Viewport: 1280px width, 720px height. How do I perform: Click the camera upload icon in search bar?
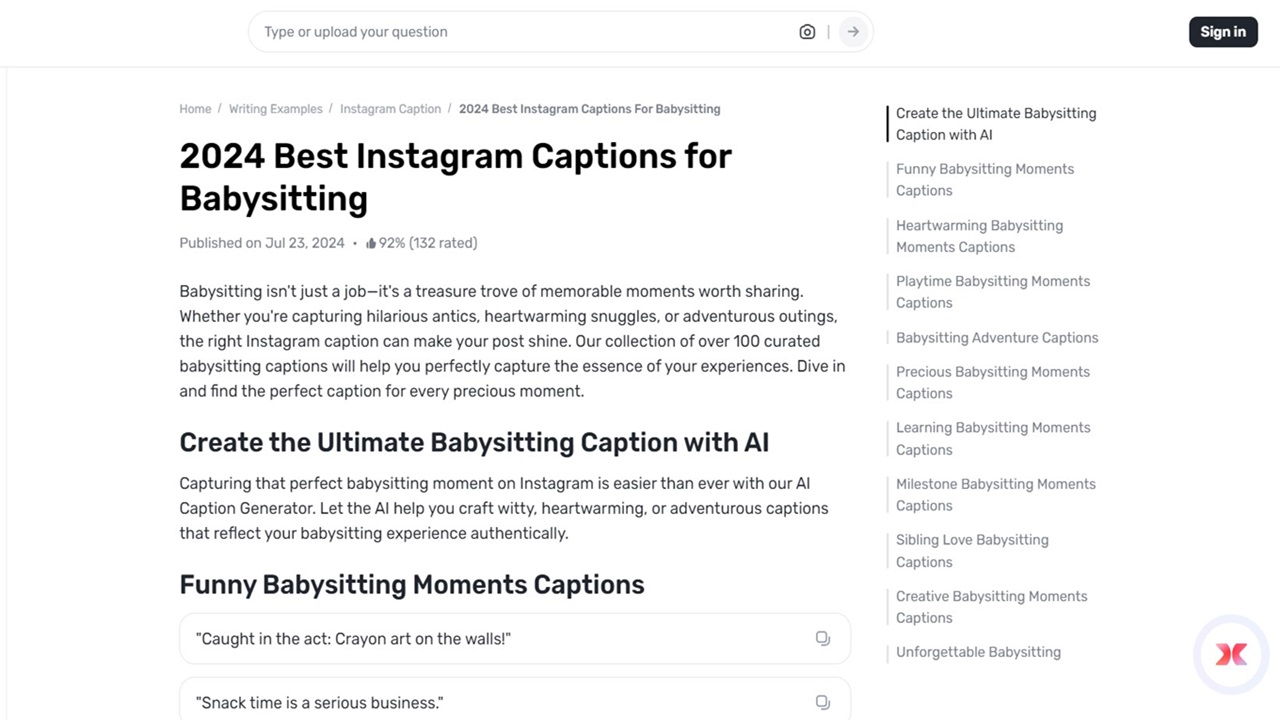point(807,31)
